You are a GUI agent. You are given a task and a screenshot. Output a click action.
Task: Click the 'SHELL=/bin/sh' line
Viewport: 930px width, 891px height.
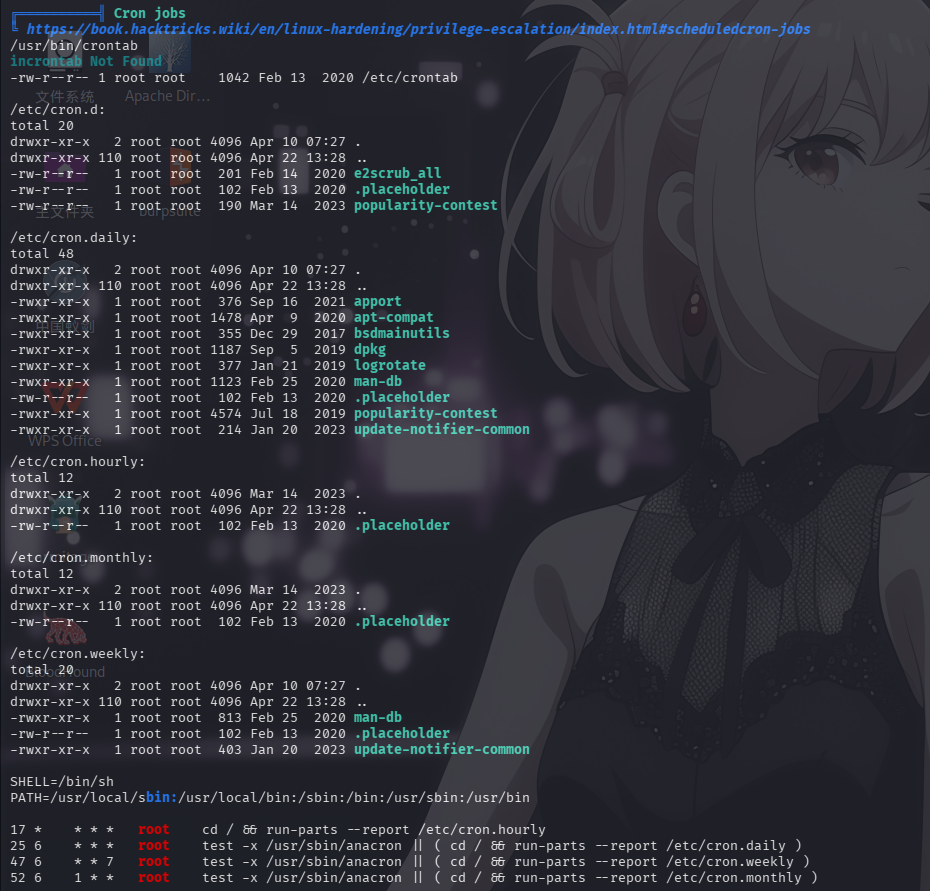[62, 782]
